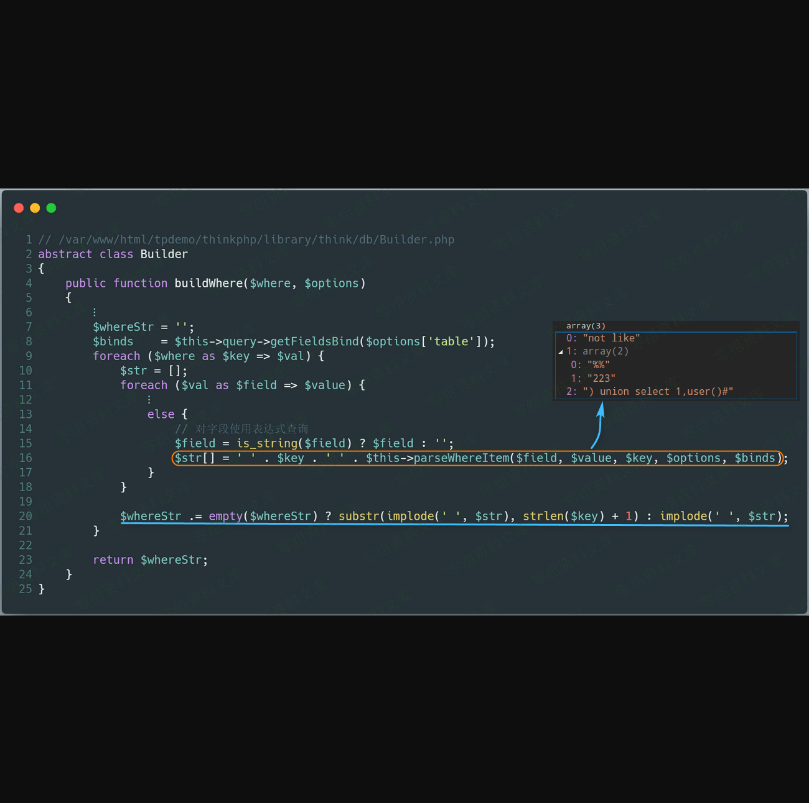Click the green maximize window dot
This screenshot has width=809, height=803.
[x=51, y=208]
